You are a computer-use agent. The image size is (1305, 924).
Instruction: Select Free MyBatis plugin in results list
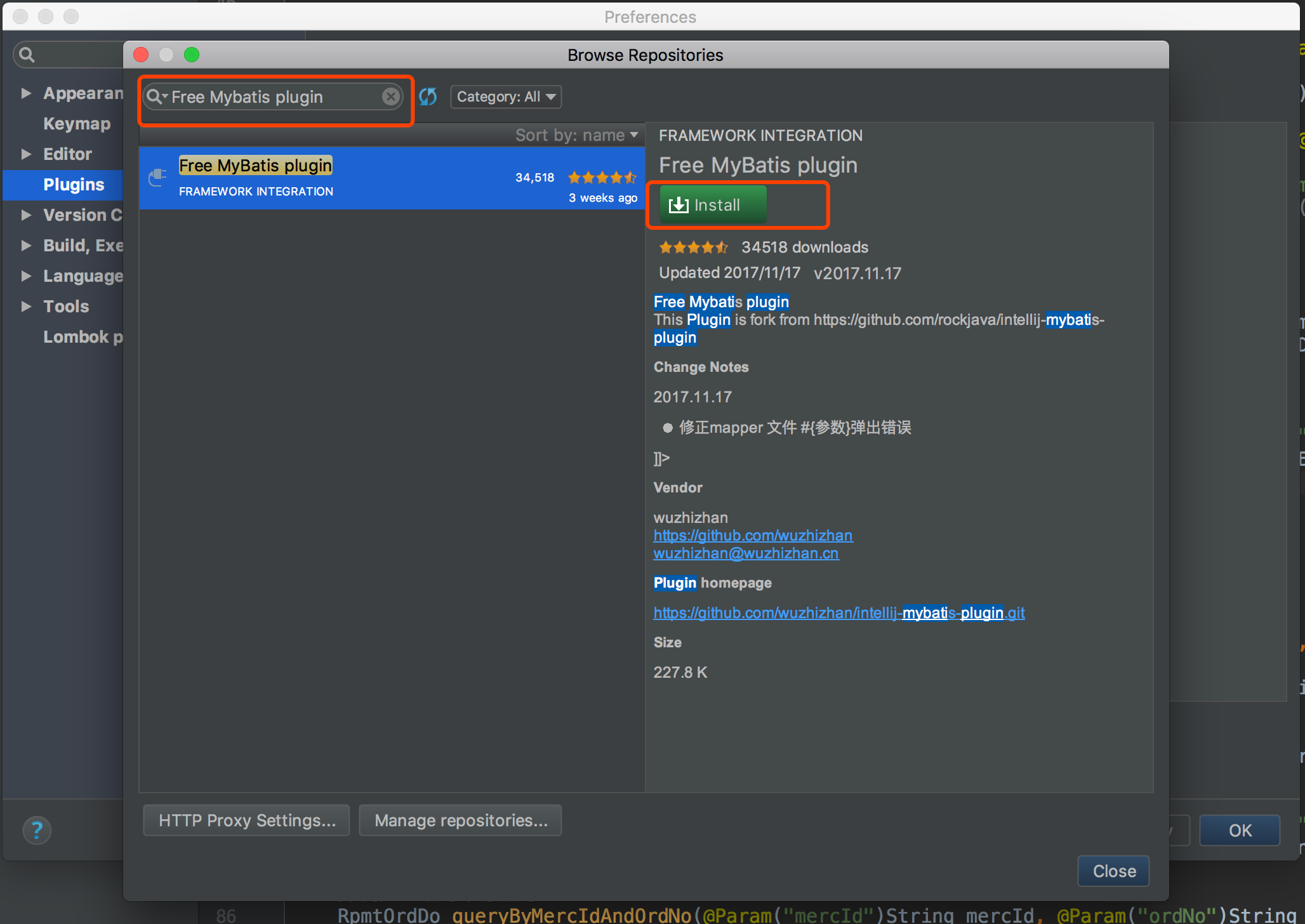pyautogui.click(x=392, y=178)
